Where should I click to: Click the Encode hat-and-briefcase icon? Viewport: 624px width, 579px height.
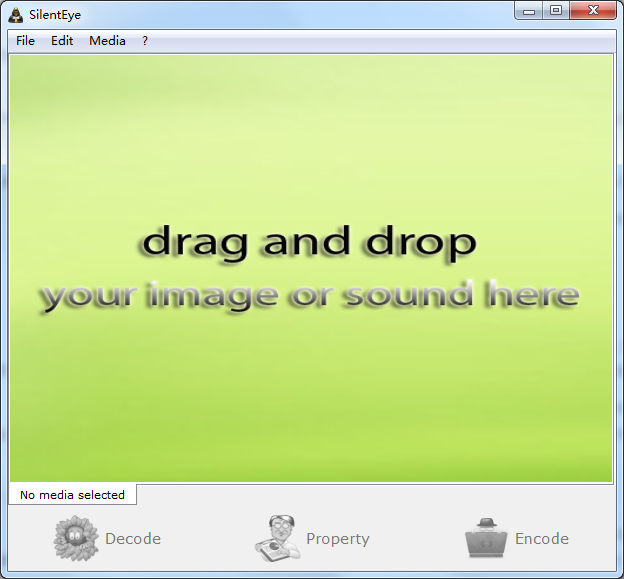(486, 538)
